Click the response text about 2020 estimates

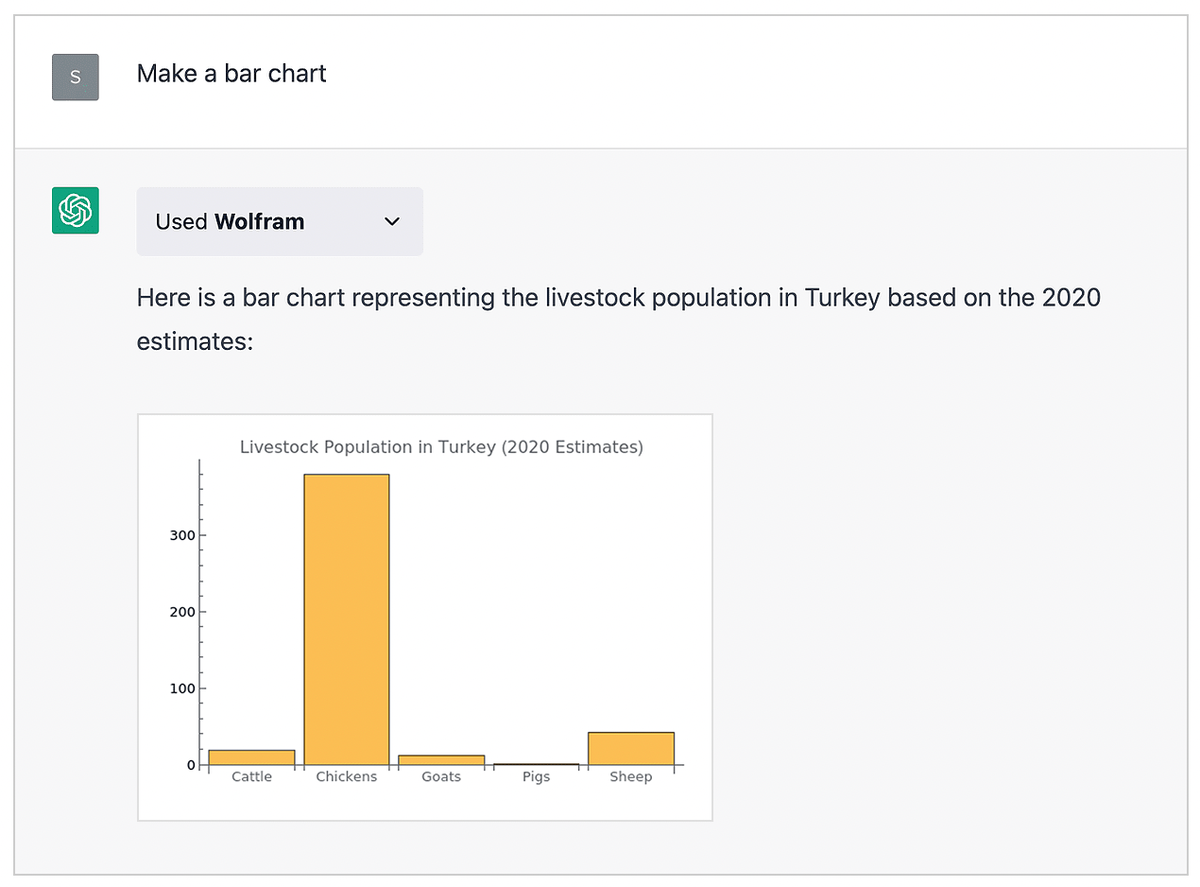(618, 320)
